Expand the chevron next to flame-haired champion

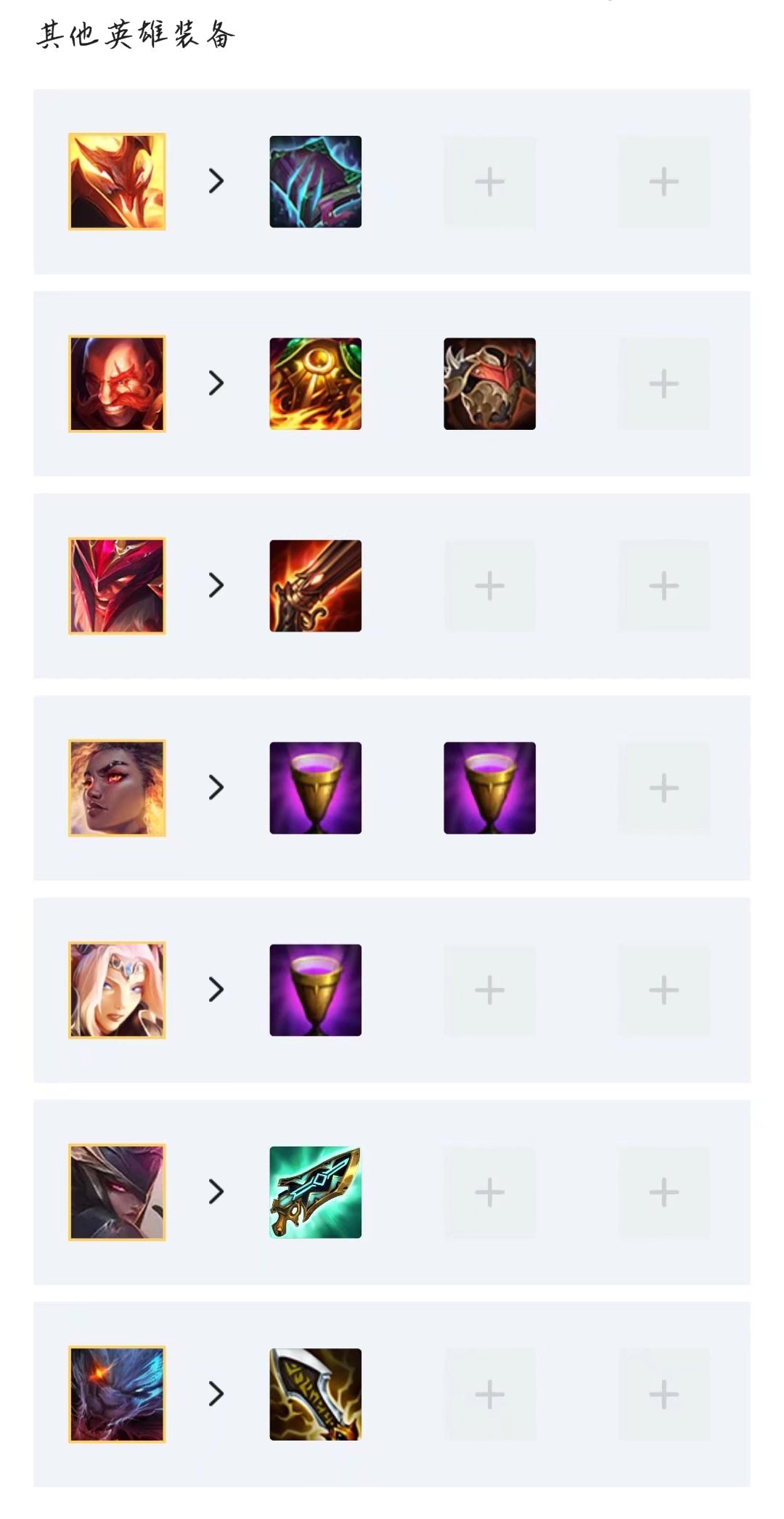coord(216,181)
